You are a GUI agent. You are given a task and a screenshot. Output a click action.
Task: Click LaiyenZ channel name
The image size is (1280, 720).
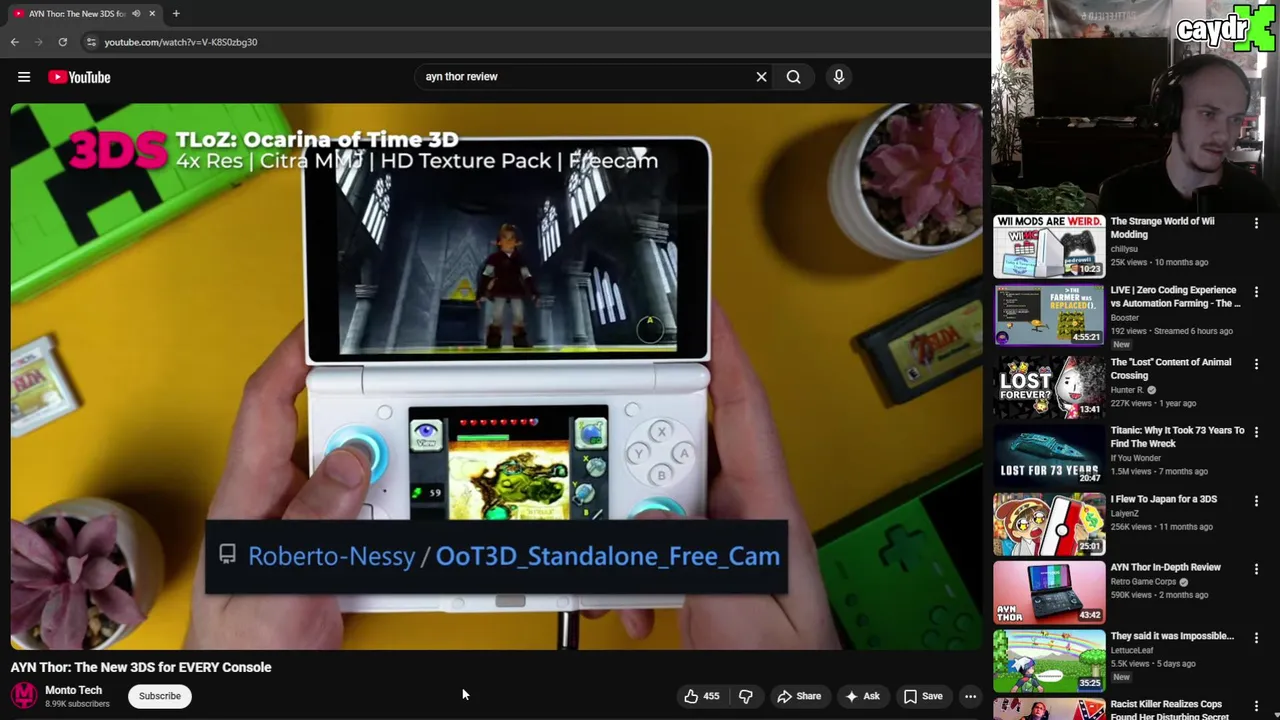pos(1124,514)
